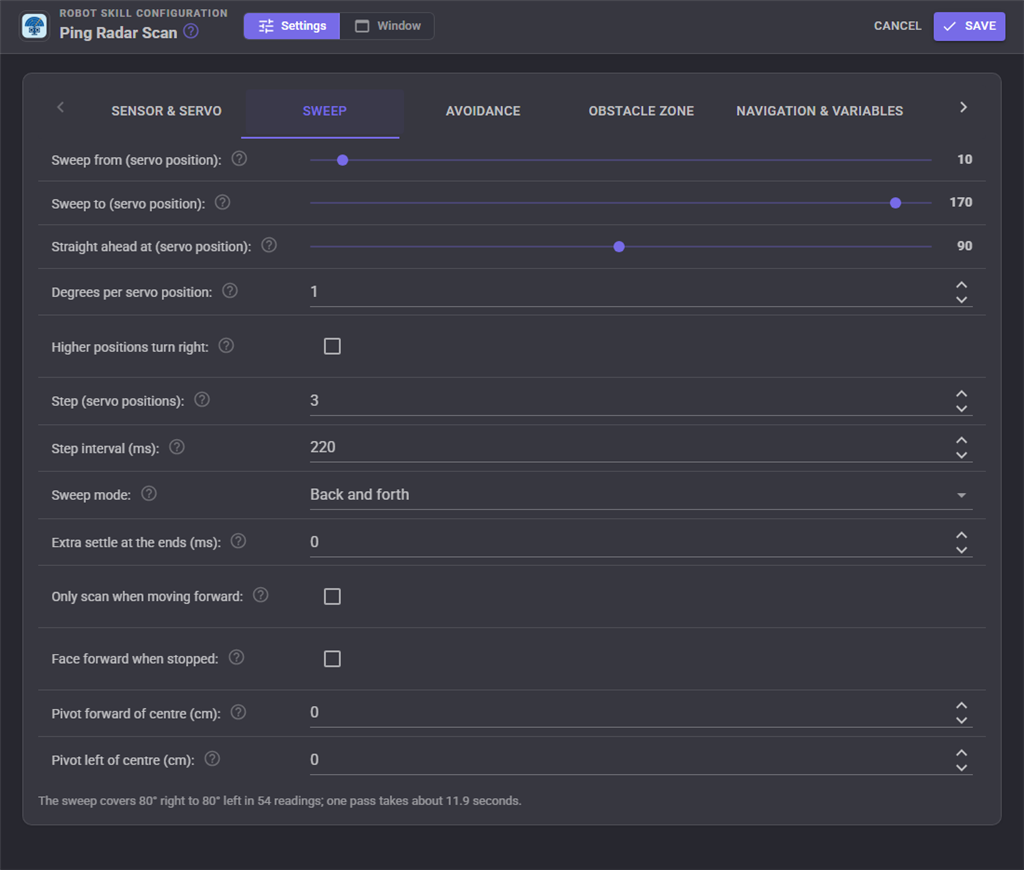Cancel the configuration changes

(897, 26)
